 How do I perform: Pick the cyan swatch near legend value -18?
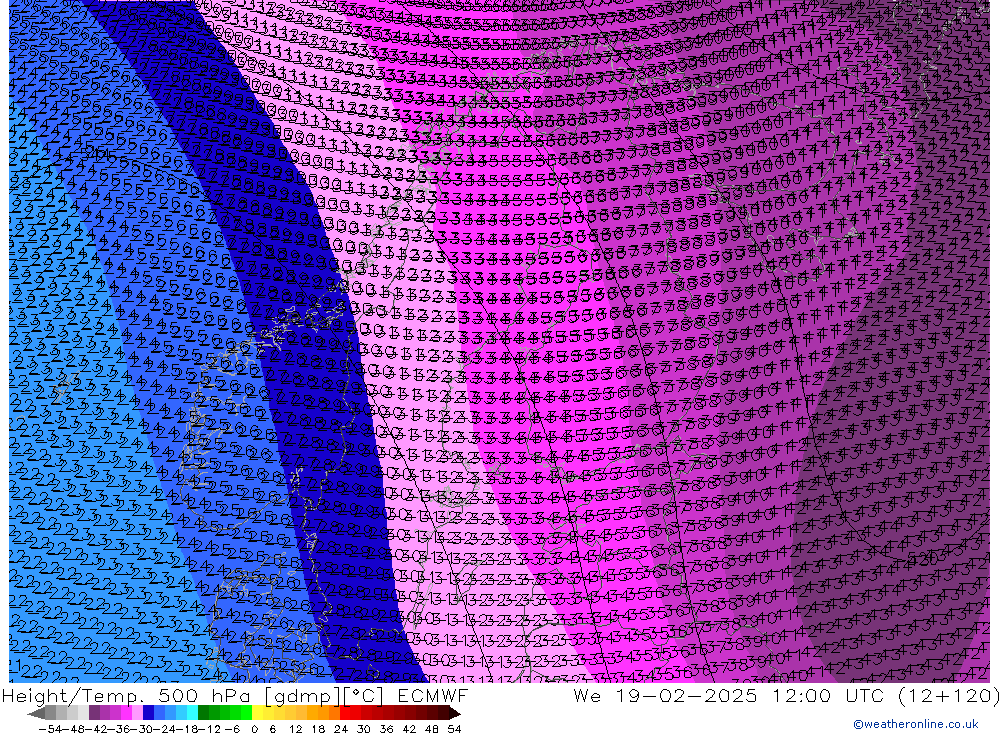(192, 713)
